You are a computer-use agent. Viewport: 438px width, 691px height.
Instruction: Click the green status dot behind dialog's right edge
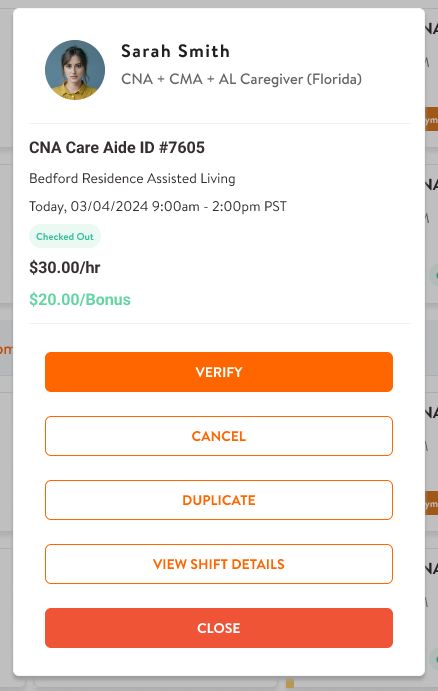point(434,275)
